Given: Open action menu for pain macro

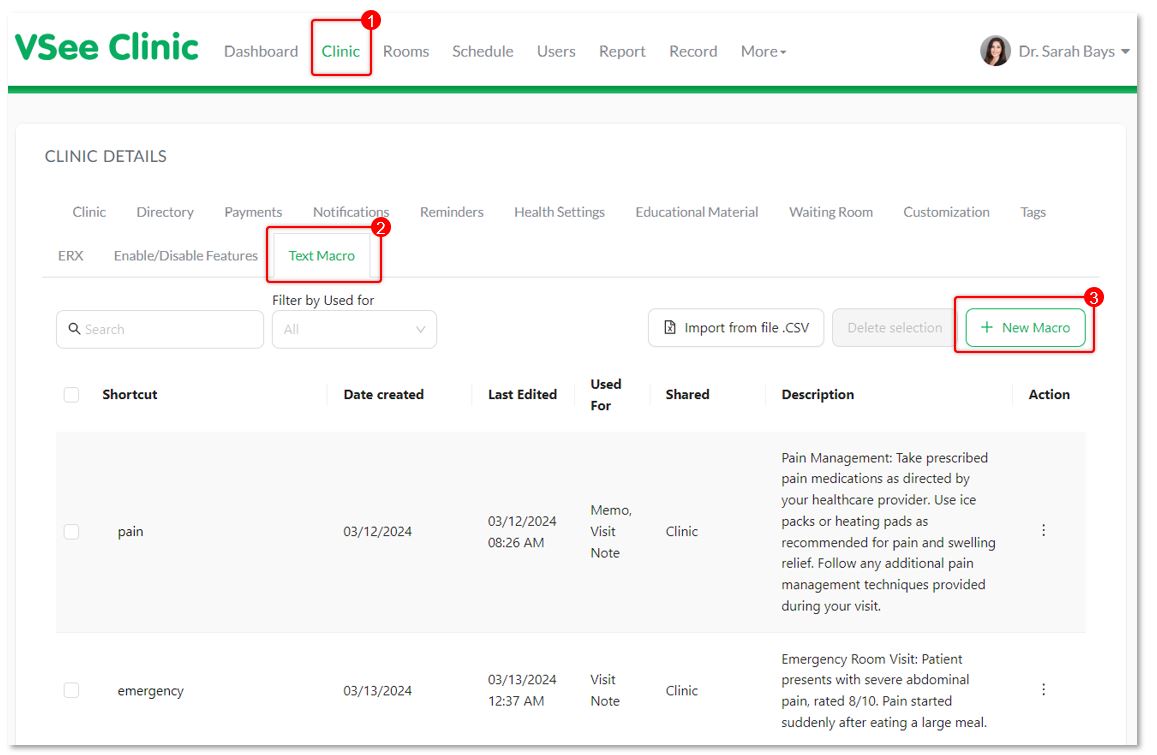Looking at the screenshot, I should [1043, 530].
